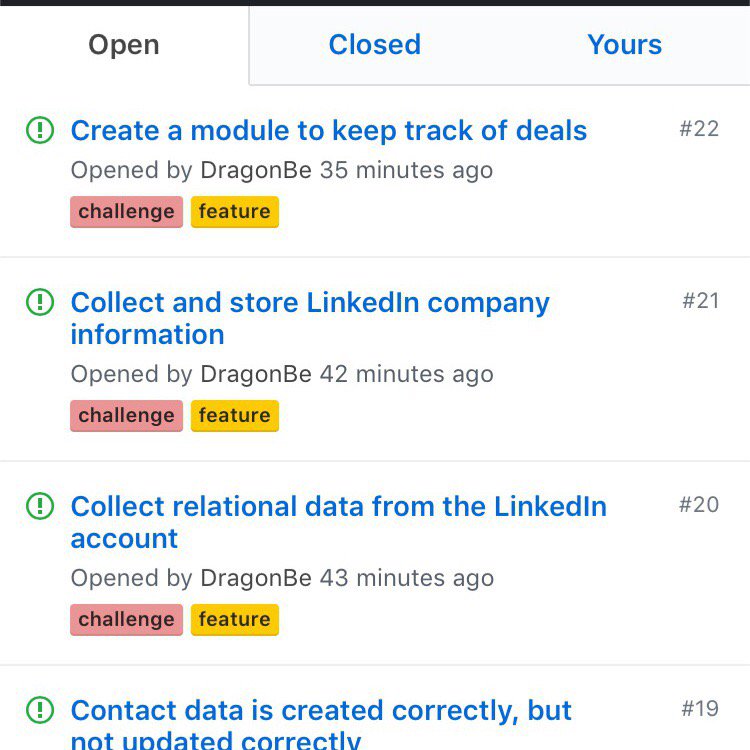Click open-issue icon beside issue #22
The height and width of the screenshot is (750, 750).
click(39, 130)
